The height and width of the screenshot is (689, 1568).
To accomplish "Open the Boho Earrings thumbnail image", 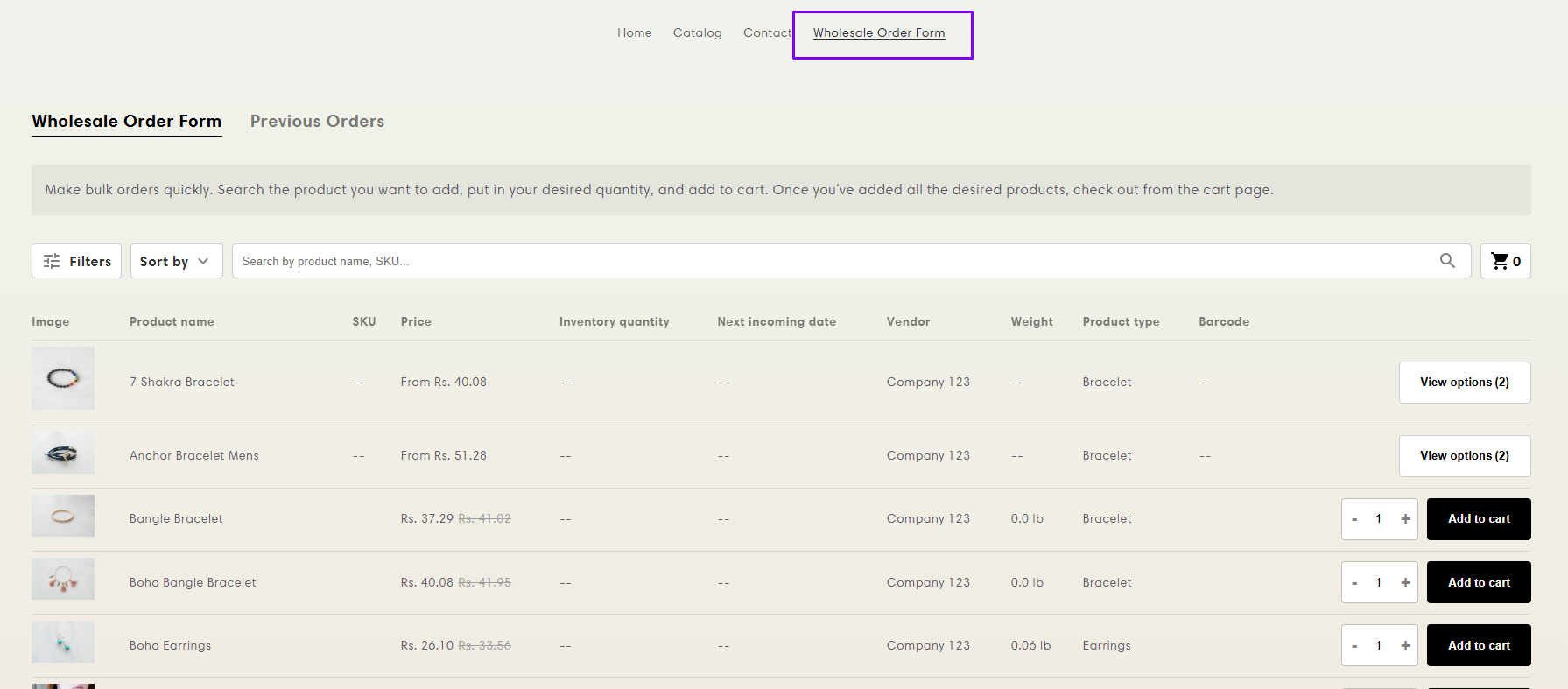I will [x=63, y=642].
